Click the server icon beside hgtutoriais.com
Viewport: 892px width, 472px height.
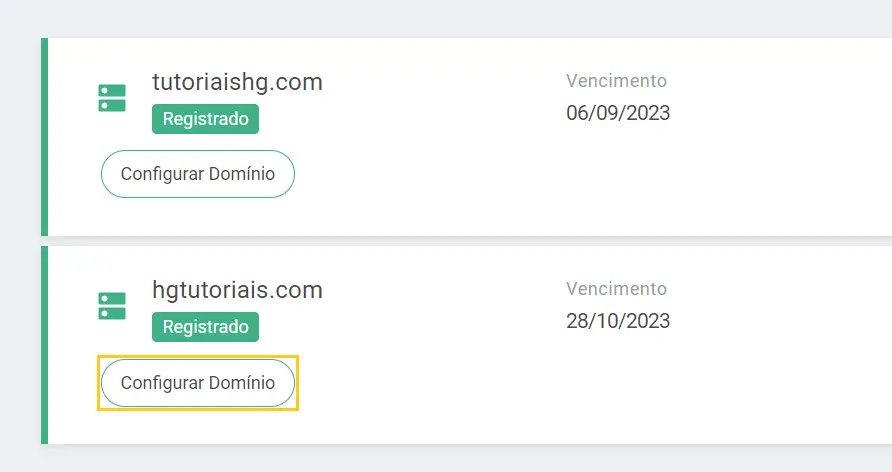pos(112,307)
